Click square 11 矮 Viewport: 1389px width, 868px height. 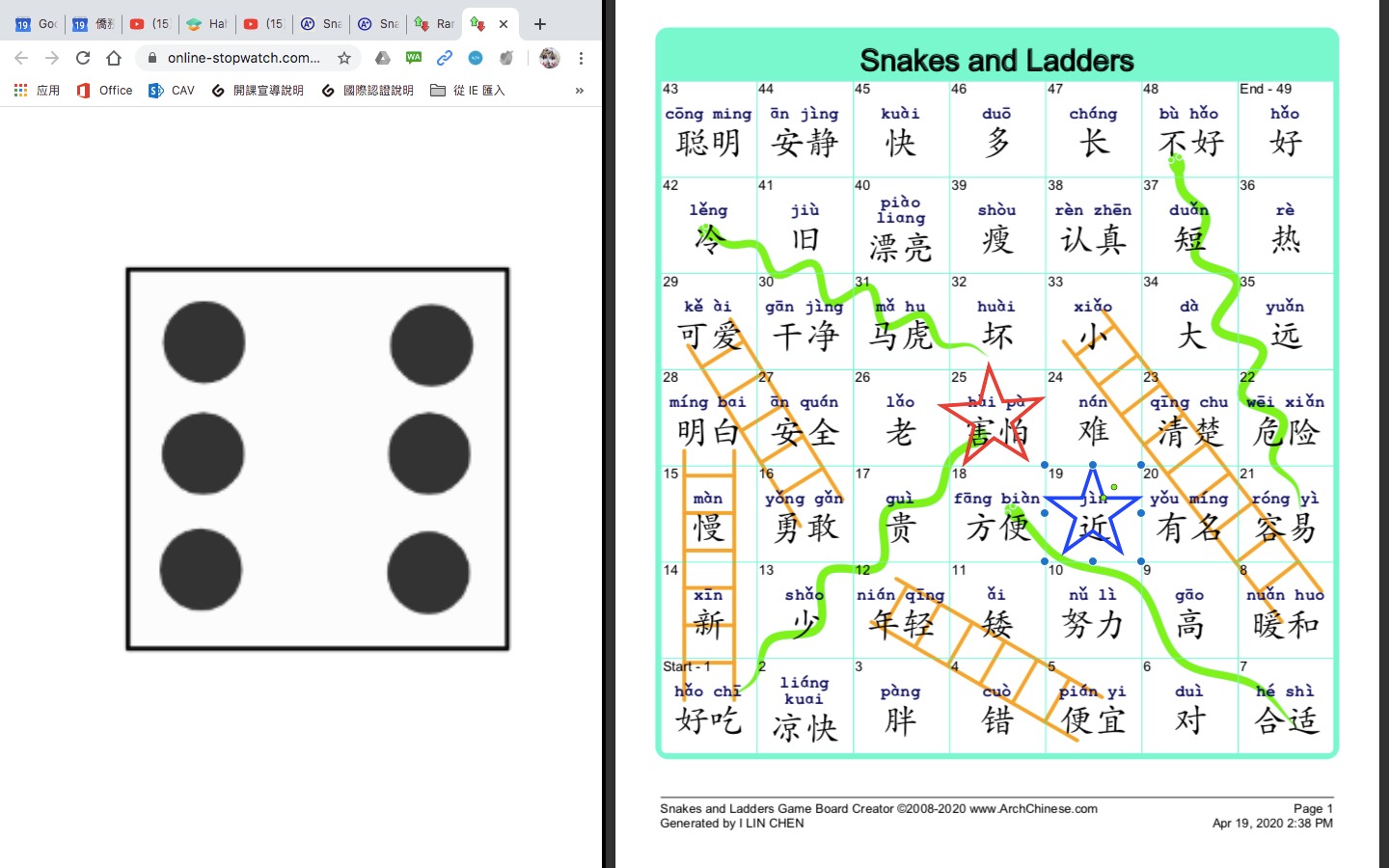[997, 610]
